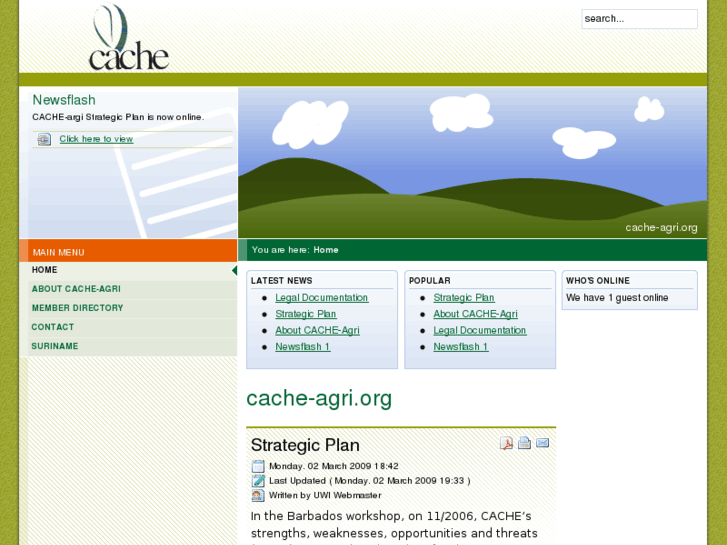Open Strategic Plan in Popular list
The width and height of the screenshot is (727, 545).
(x=464, y=298)
